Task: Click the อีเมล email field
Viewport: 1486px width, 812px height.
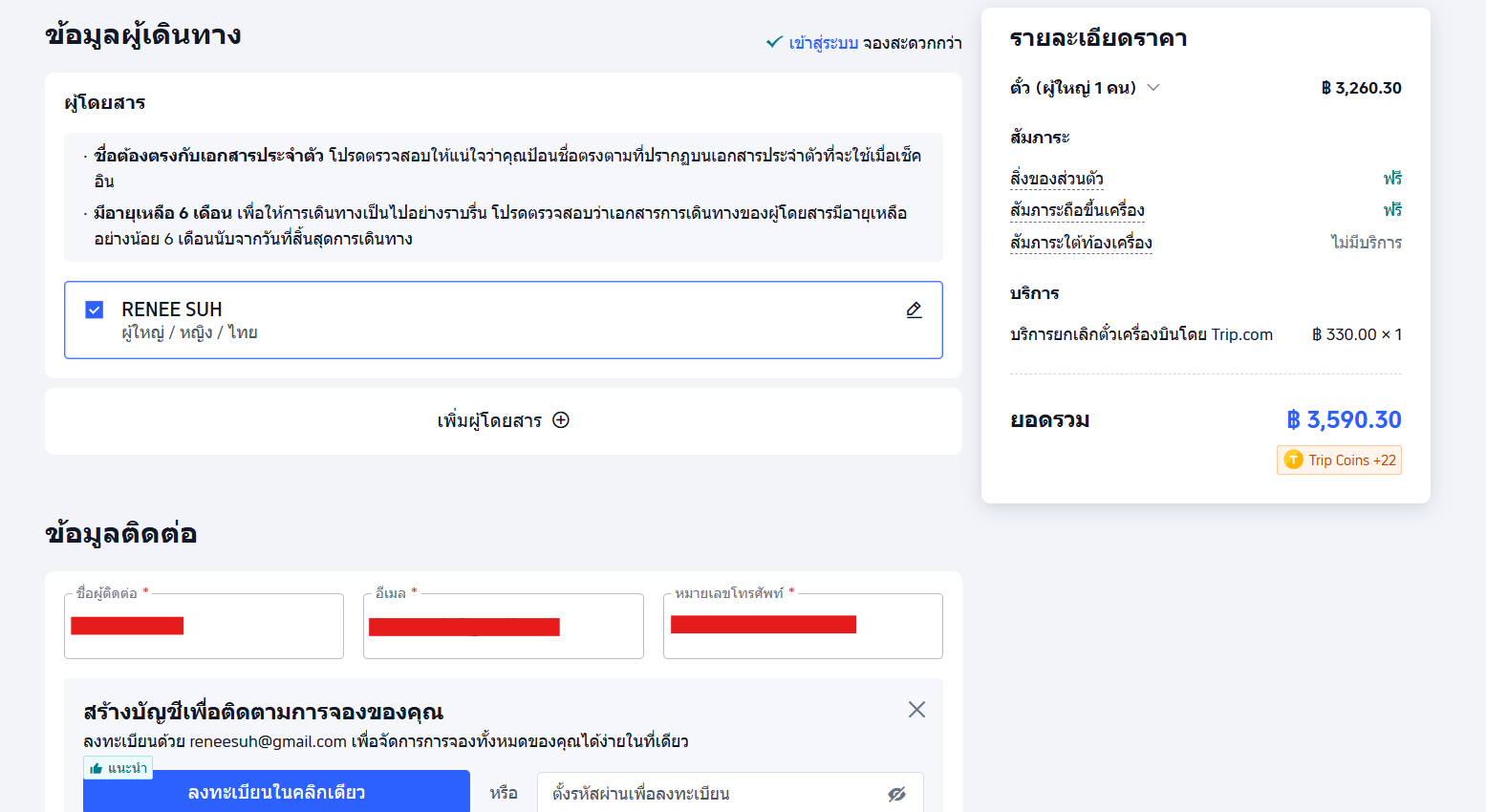Action: click(503, 627)
